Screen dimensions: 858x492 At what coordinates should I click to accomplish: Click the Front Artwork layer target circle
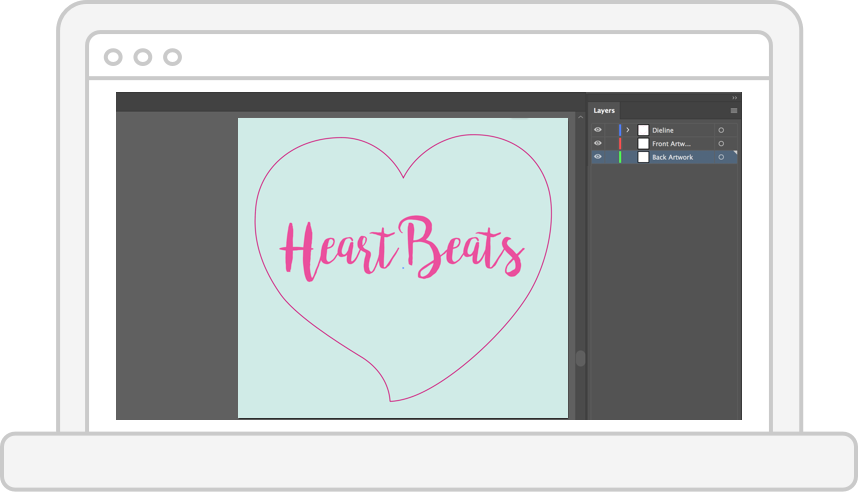click(x=721, y=144)
